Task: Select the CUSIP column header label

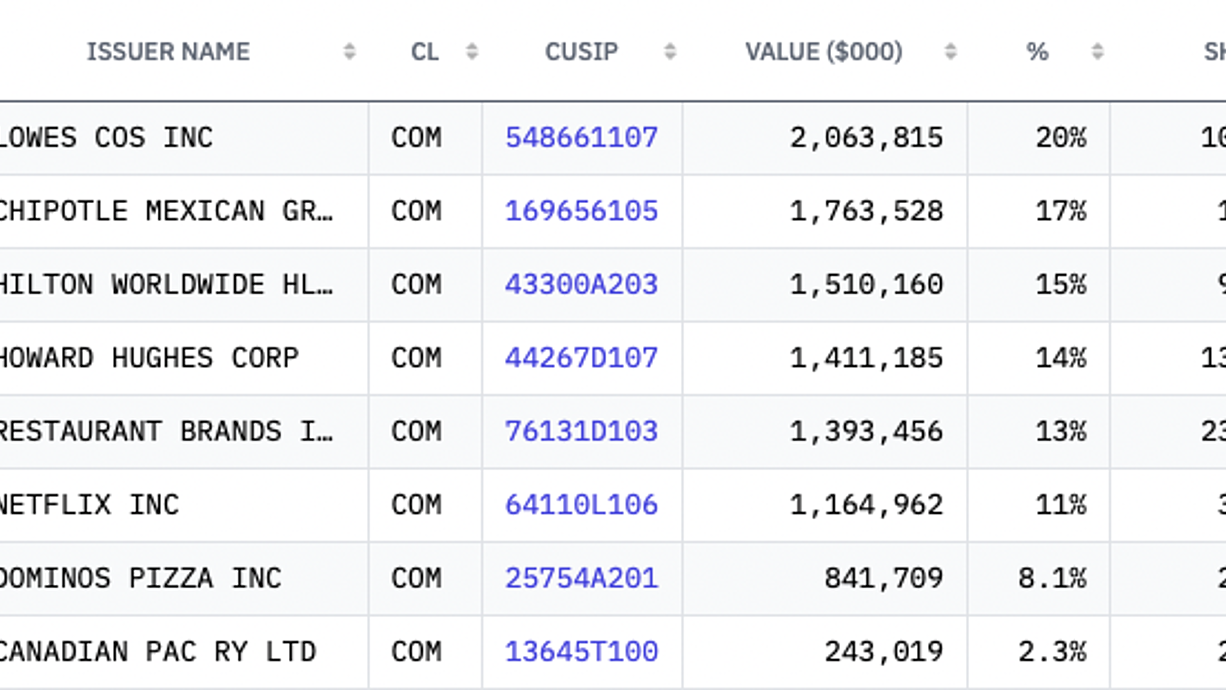Action: pos(581,52)
